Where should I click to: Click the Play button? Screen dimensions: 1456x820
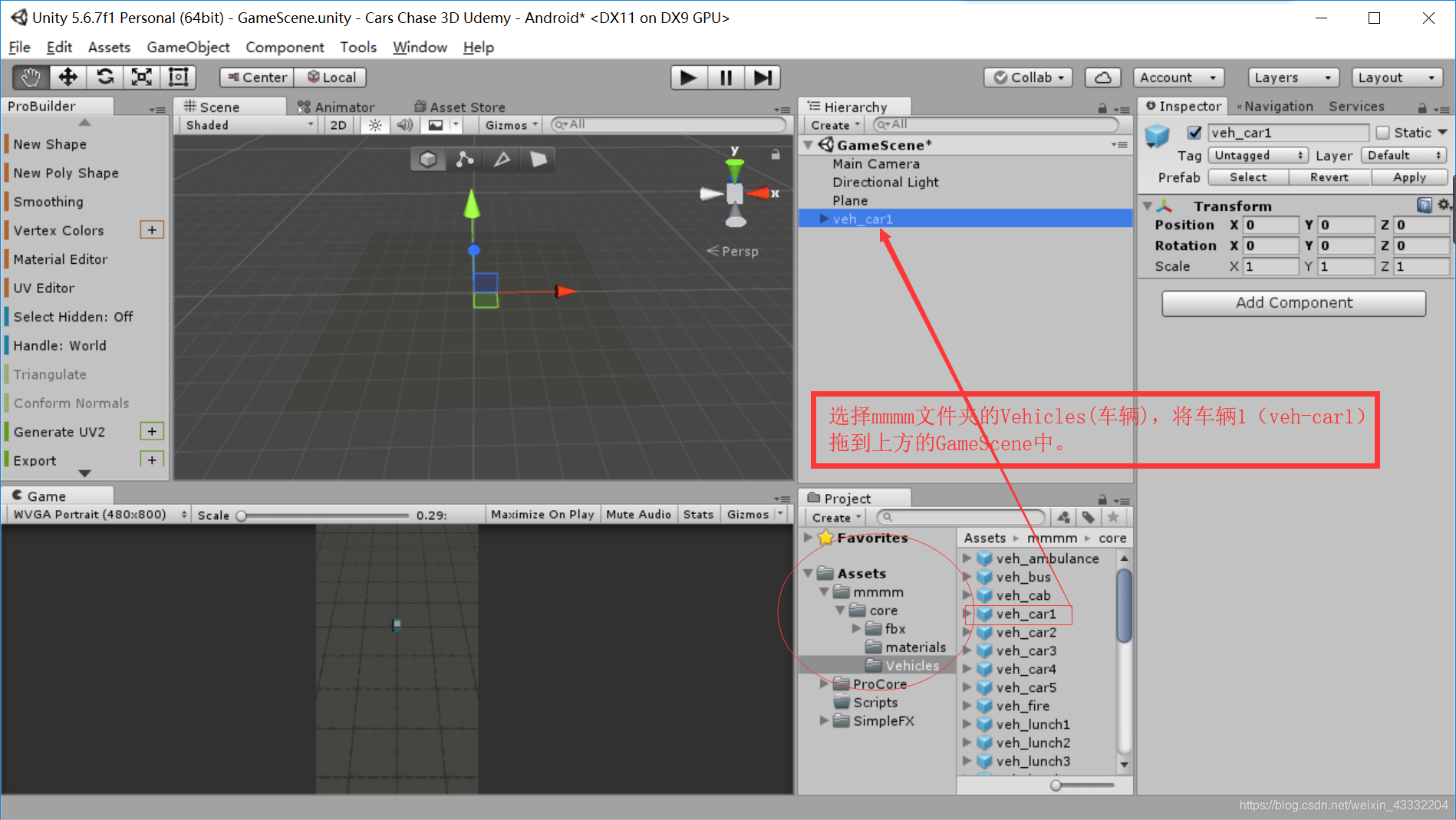[x=689, y=77]
